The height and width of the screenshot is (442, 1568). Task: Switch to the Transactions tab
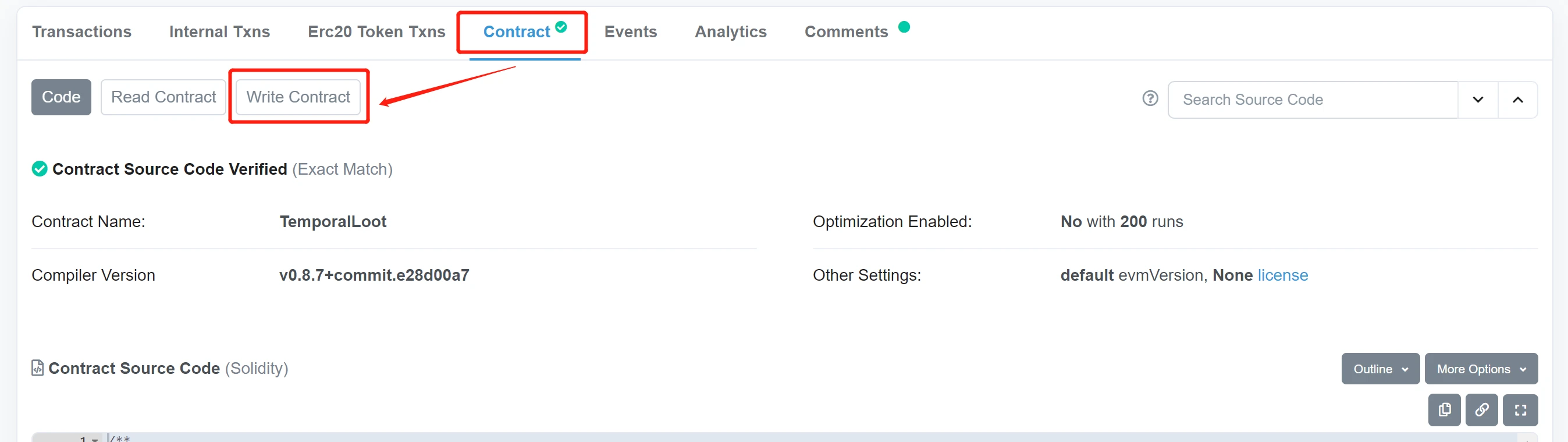81,31
